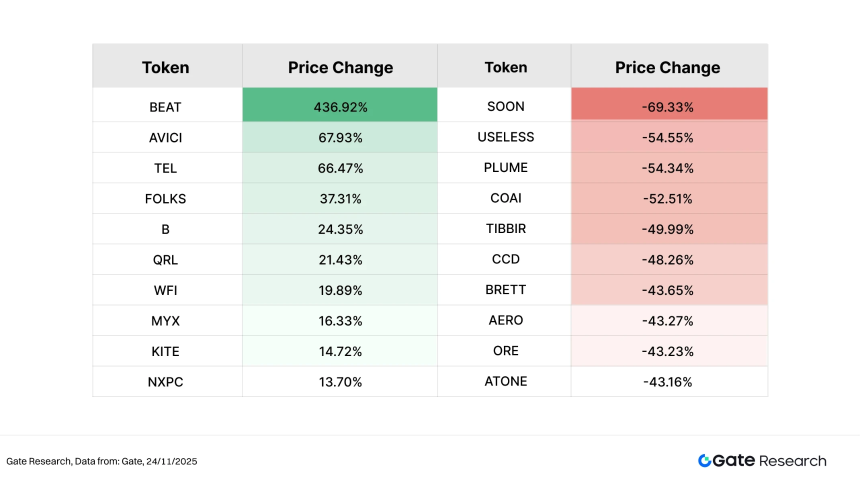The width and height of the screenshot is (860, 487).
Task: Click the FOLKS token row label
Action: (166, 198)
